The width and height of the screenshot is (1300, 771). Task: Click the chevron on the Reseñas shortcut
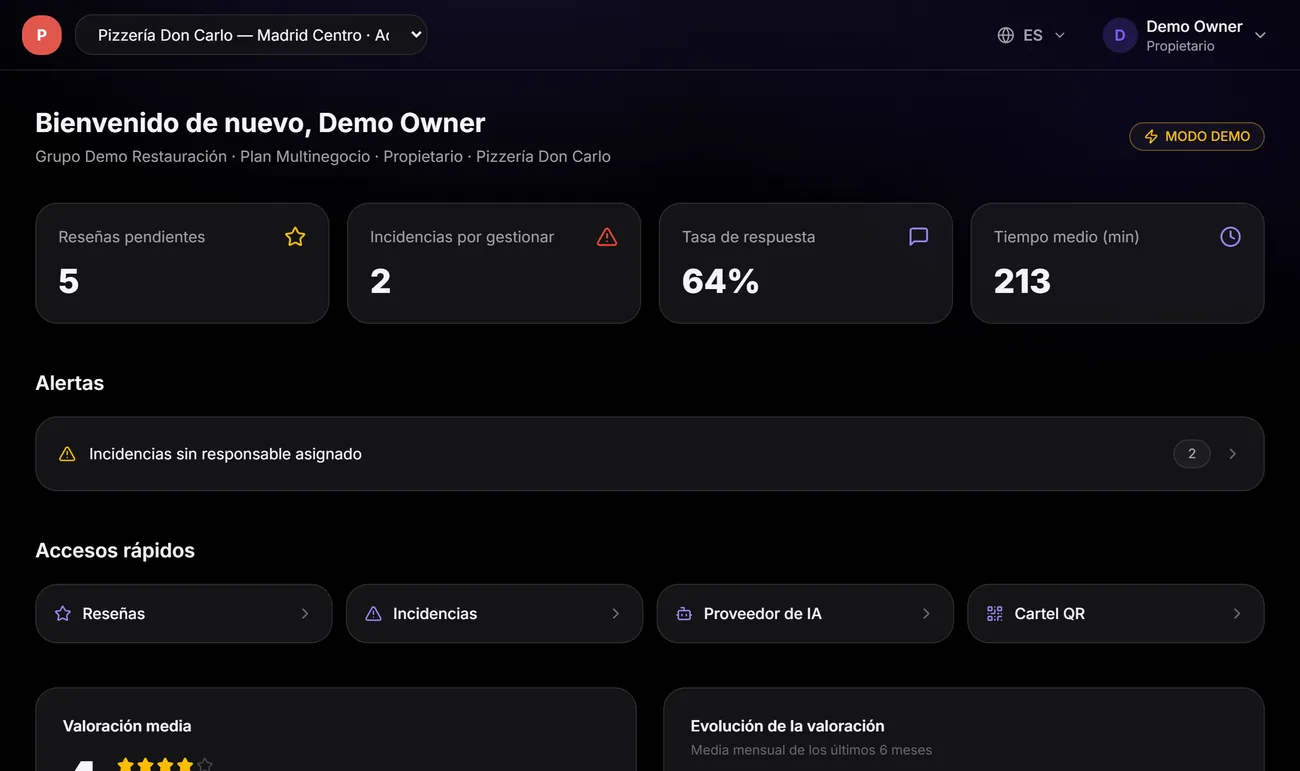(305, 614)
